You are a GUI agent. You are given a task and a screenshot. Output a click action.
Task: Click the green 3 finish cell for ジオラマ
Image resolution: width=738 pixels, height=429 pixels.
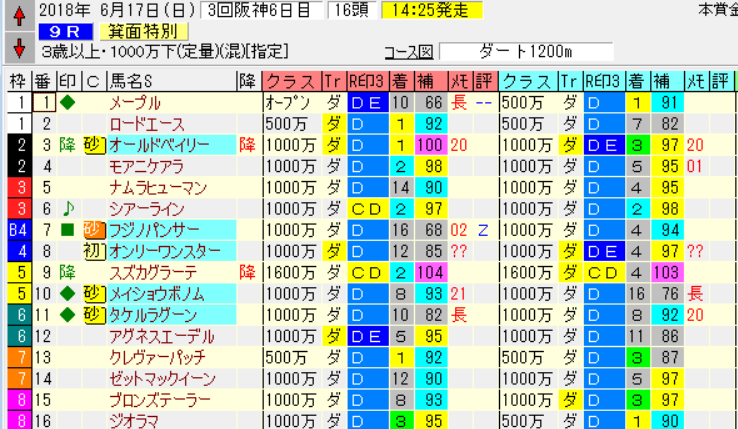pyautogui.click(x=401, y=421)
